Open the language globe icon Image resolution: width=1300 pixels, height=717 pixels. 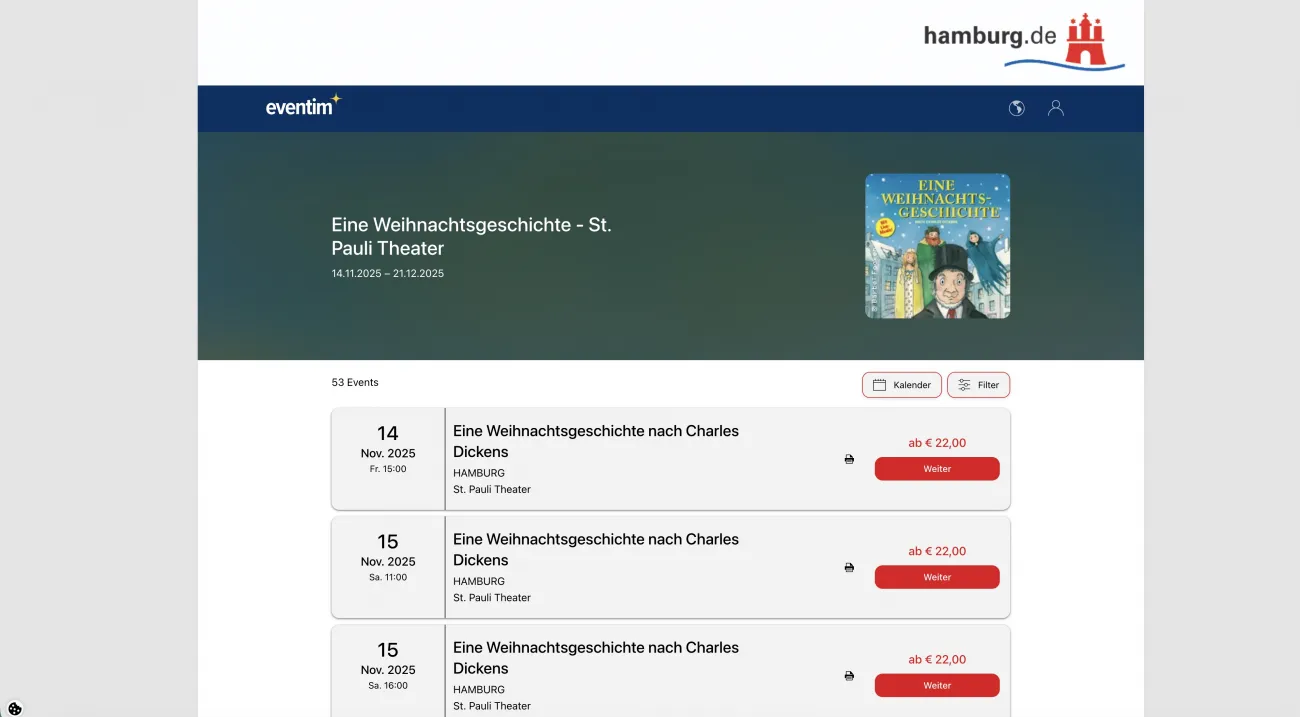click(1016, 108)
